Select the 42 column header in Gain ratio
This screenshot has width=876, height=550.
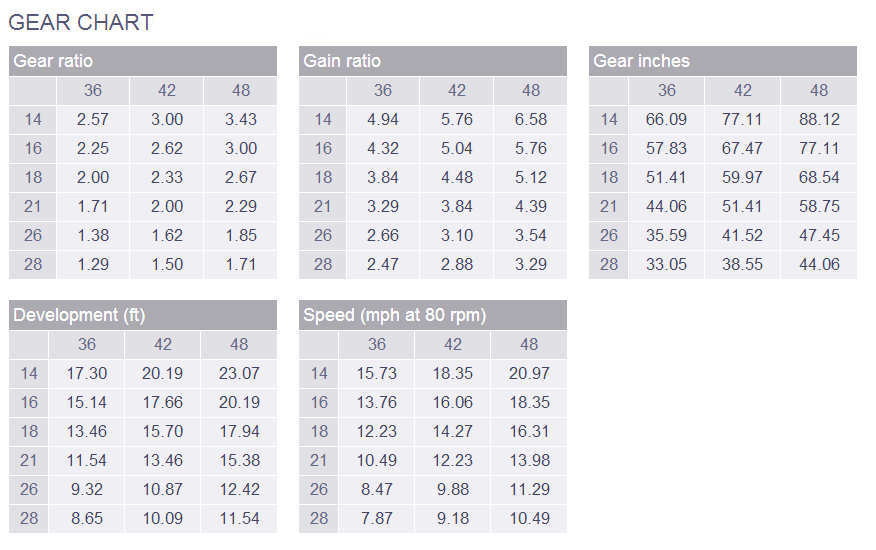(x=456, y=91)
